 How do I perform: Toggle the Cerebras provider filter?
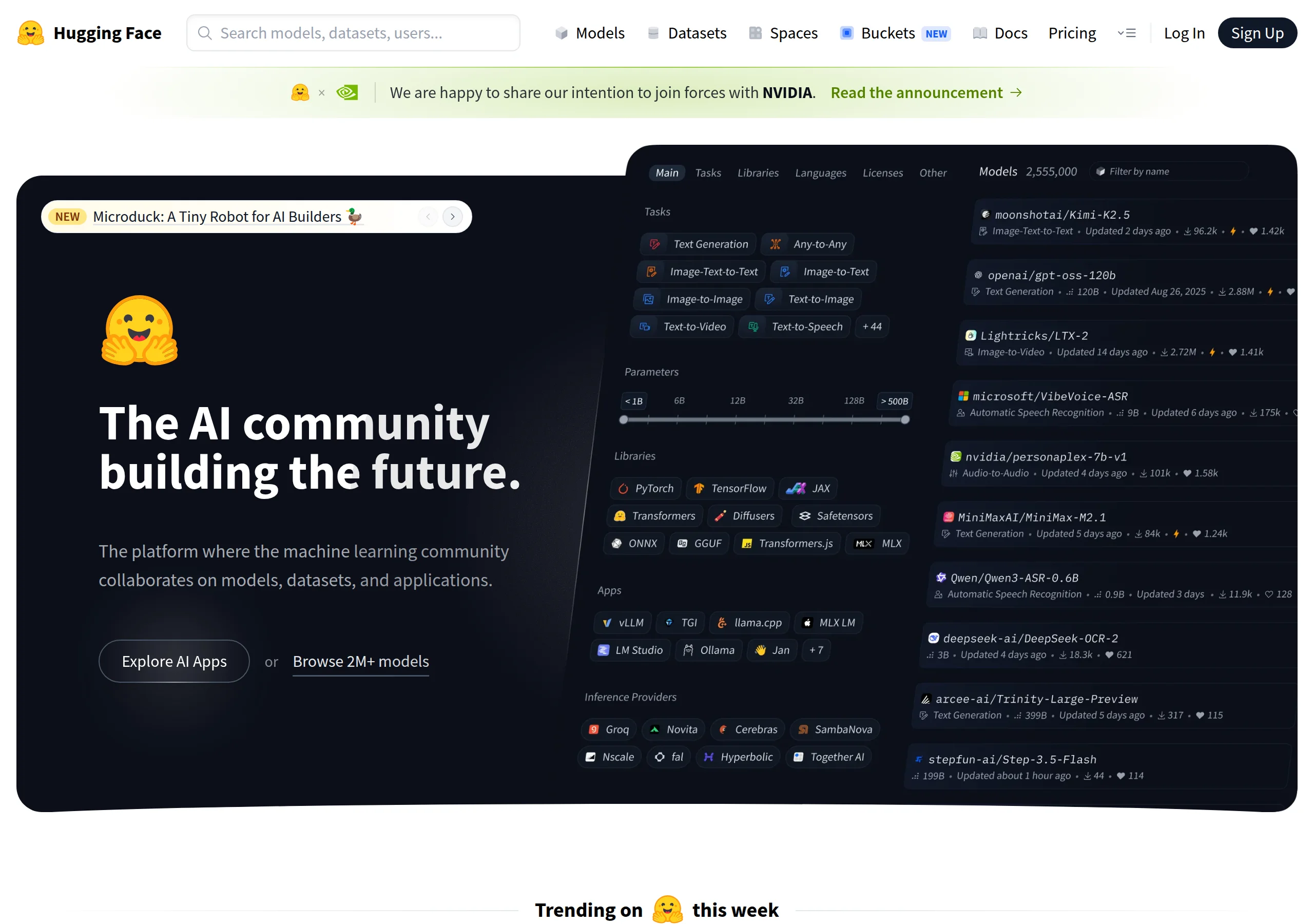747,729
